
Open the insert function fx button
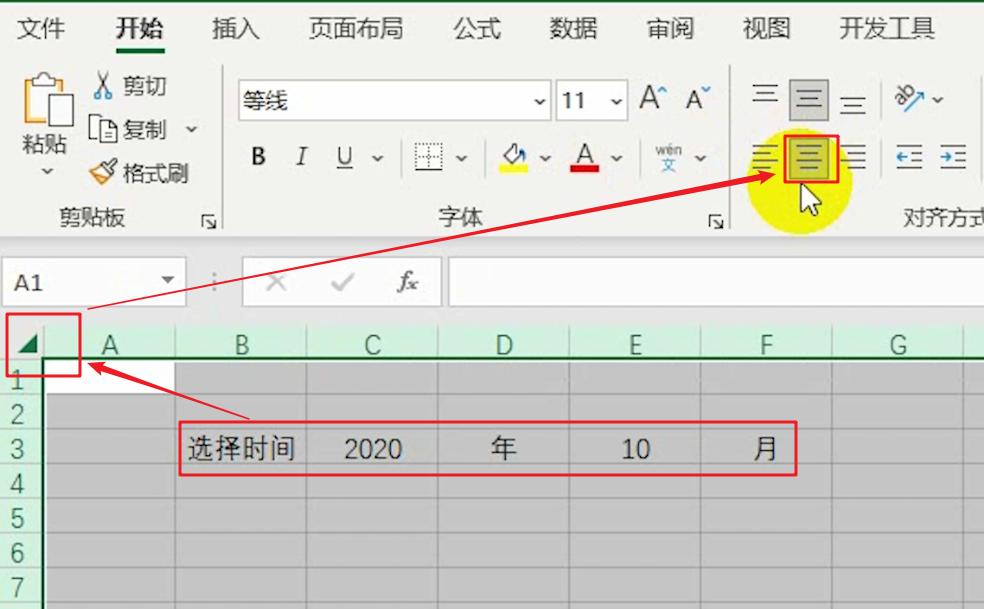tap(406, 281)
